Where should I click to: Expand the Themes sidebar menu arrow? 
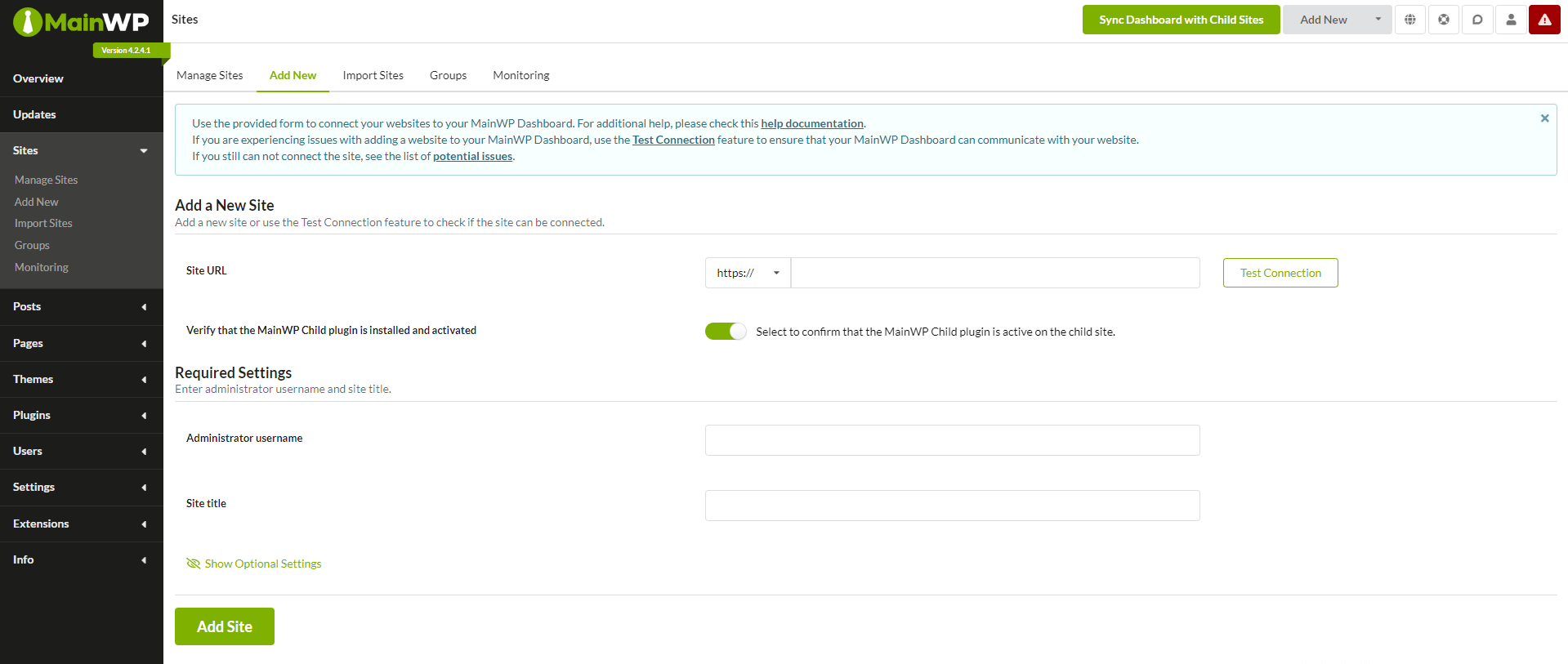tap(144, 380)
